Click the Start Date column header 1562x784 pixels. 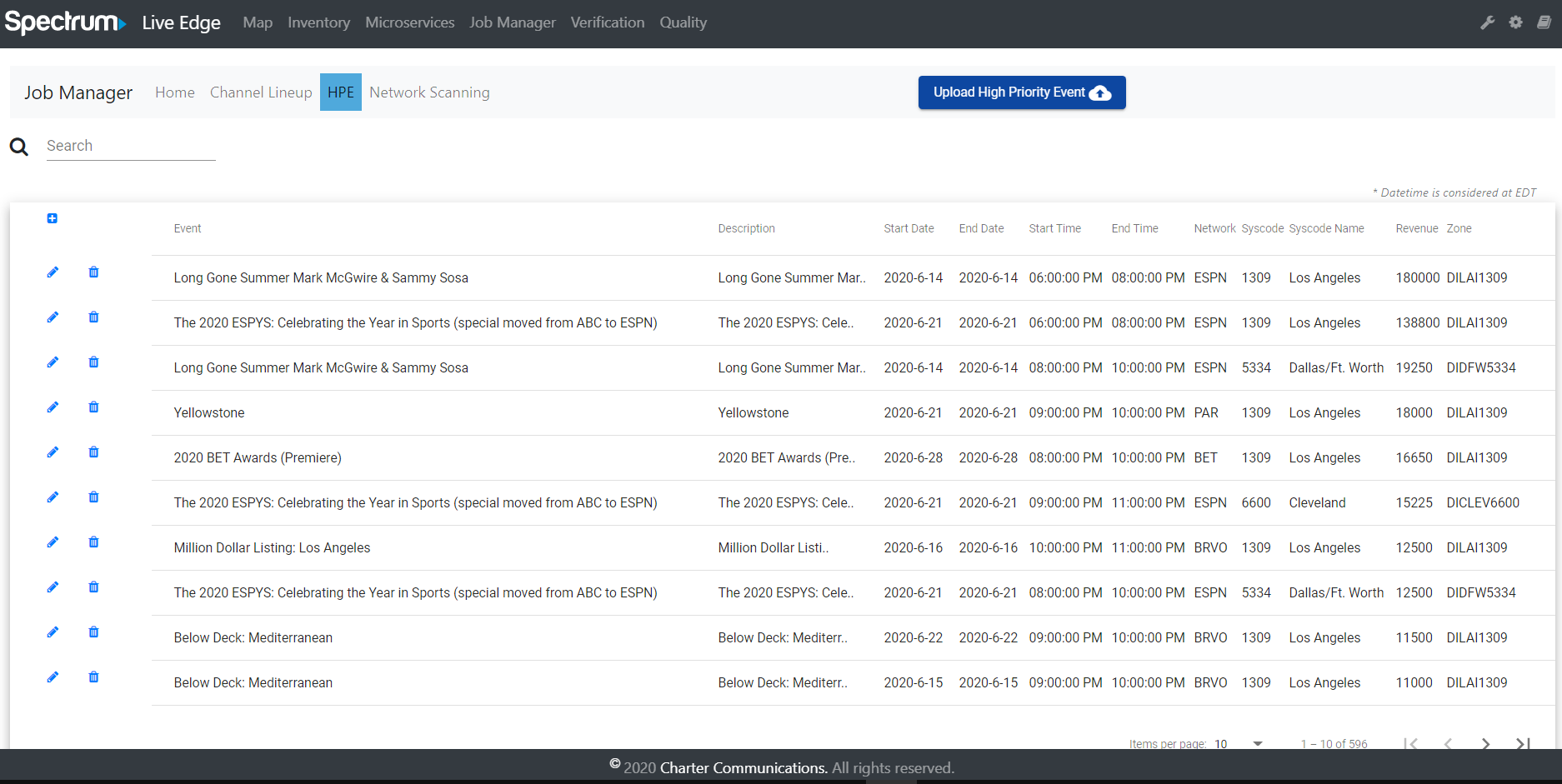coord(909,228)
